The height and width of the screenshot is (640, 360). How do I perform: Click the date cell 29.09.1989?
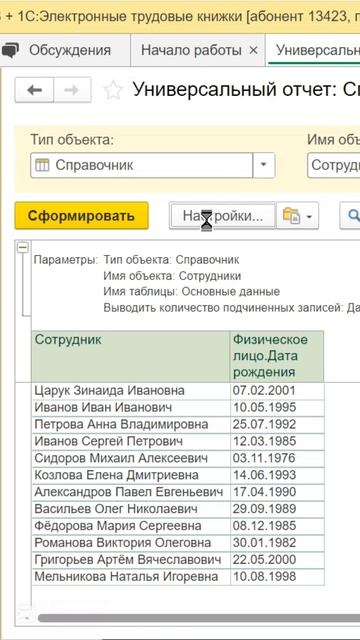[277, 509]
